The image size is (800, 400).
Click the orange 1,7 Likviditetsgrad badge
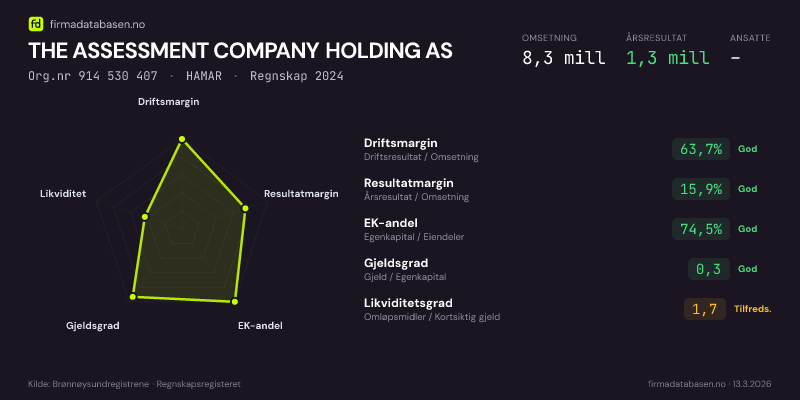click(x=704, y=309)
